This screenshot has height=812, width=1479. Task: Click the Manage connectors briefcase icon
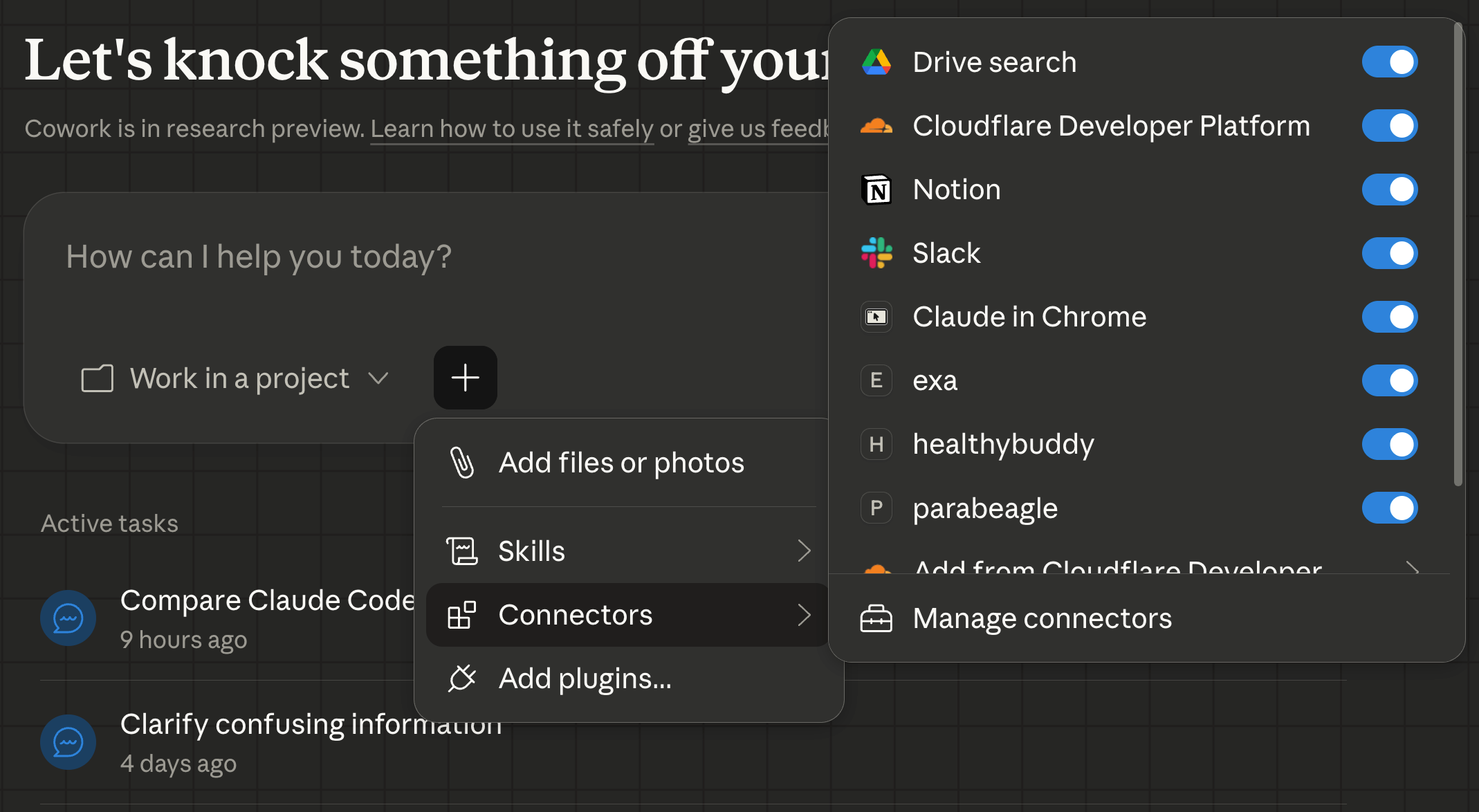876,618
